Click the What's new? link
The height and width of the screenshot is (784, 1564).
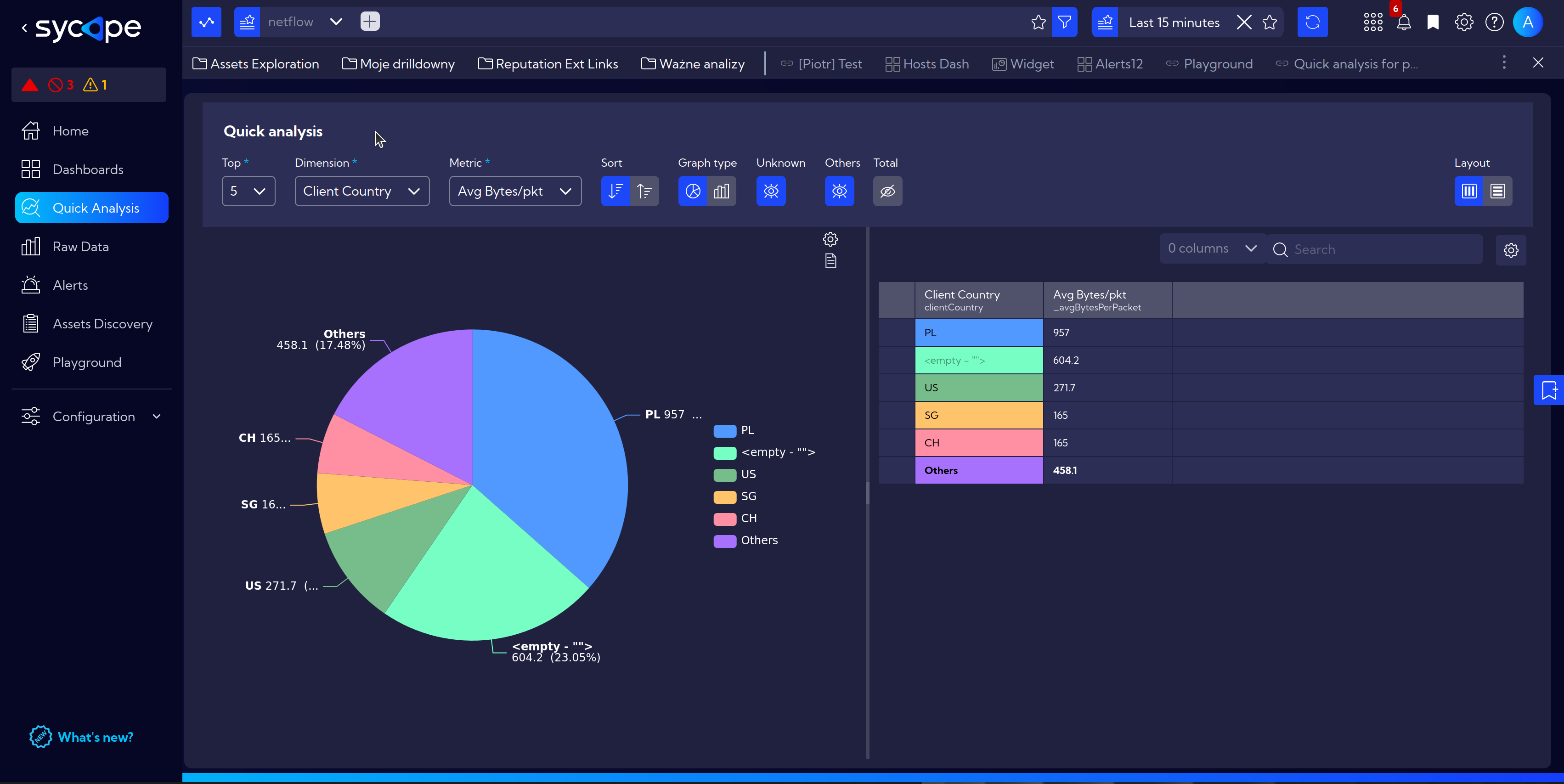tap(96, 737)
